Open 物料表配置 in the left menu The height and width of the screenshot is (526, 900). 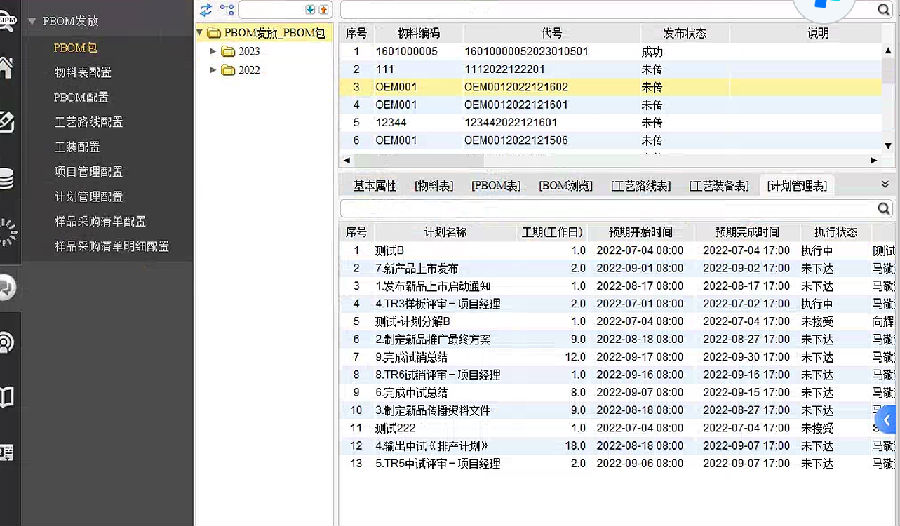click(82, 72)
